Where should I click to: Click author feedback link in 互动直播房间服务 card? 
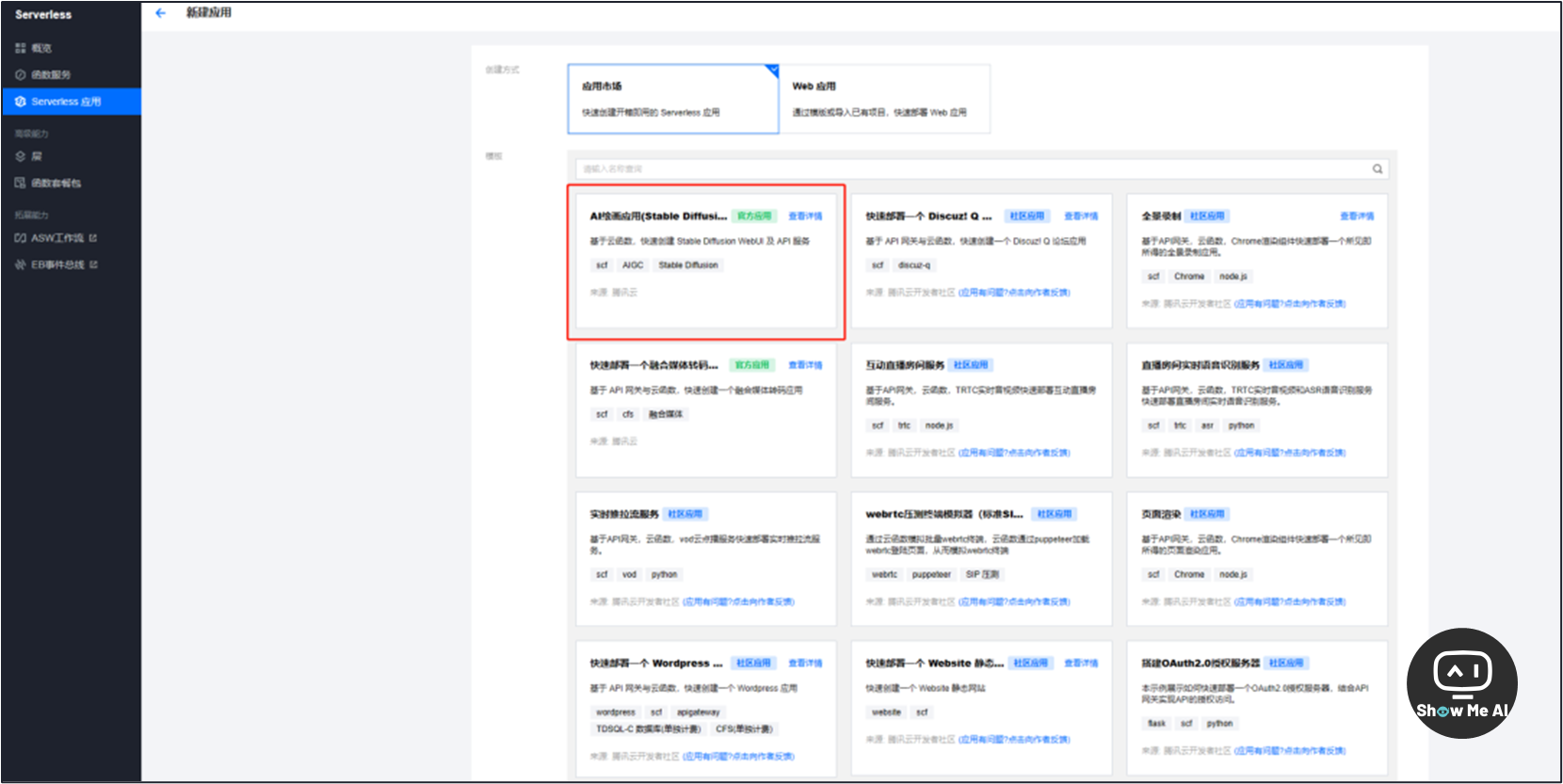[x=1014, y=453]
